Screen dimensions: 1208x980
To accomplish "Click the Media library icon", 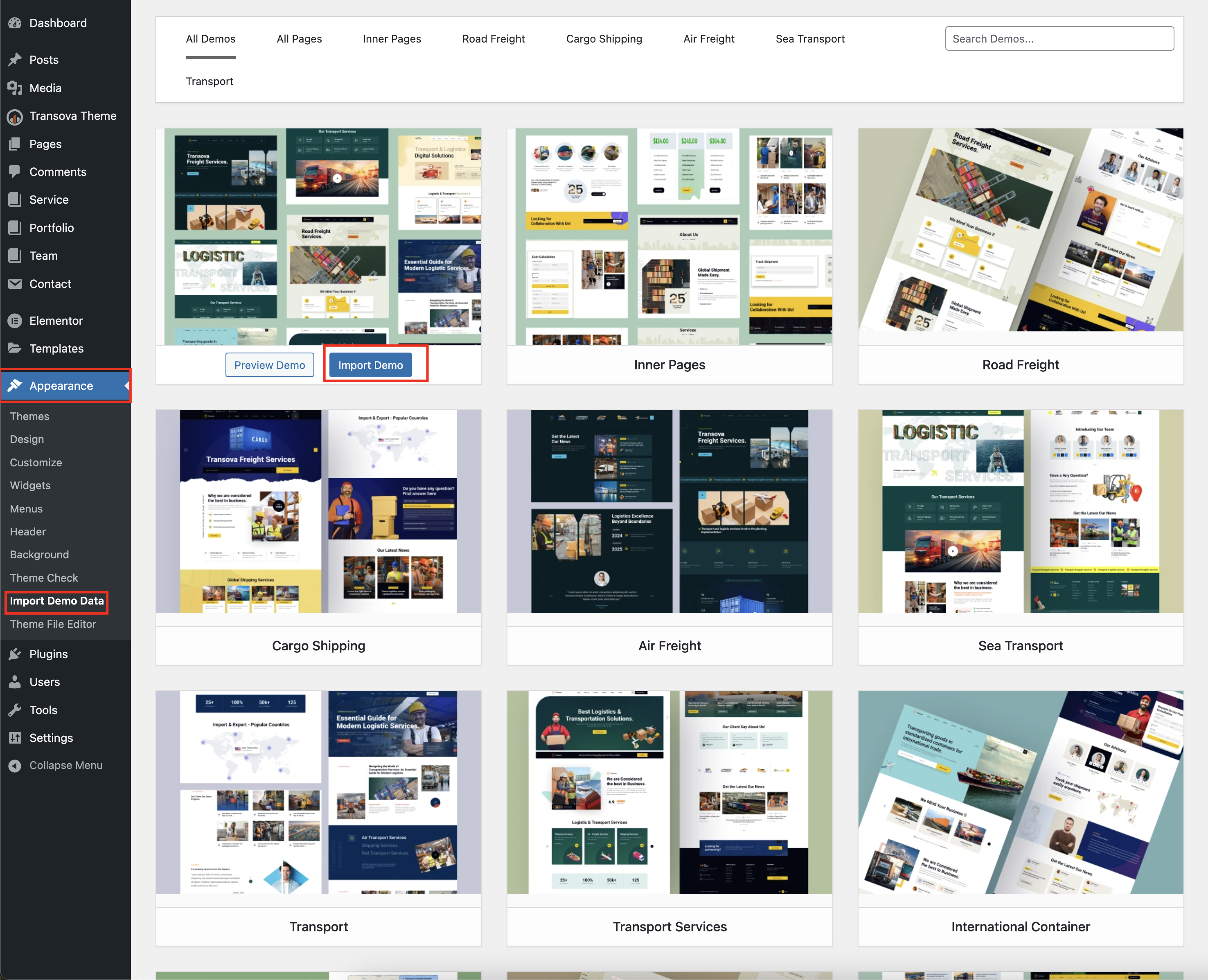I will (15, 88).
